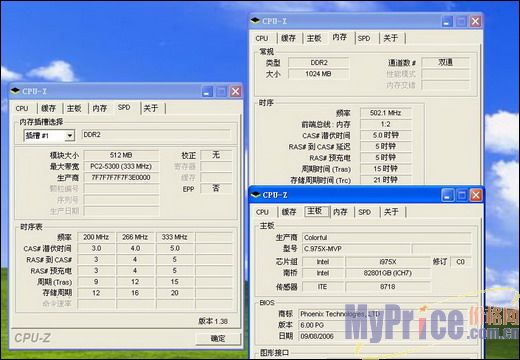Close the mainboard CPU-Z window
Image resolution: width=520 pixels, height=360 pixels.
tap(476, 195)
